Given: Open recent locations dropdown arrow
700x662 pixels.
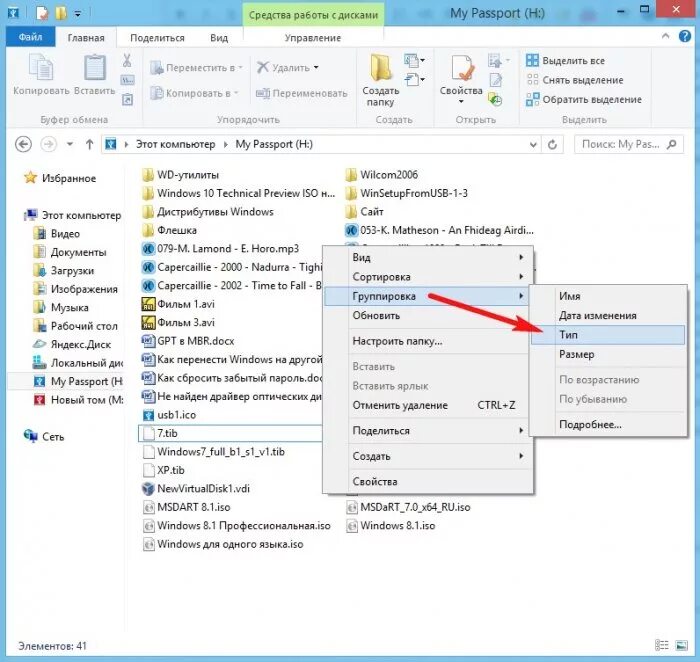Looking at the screenshot, I should [x=70, y=144].
